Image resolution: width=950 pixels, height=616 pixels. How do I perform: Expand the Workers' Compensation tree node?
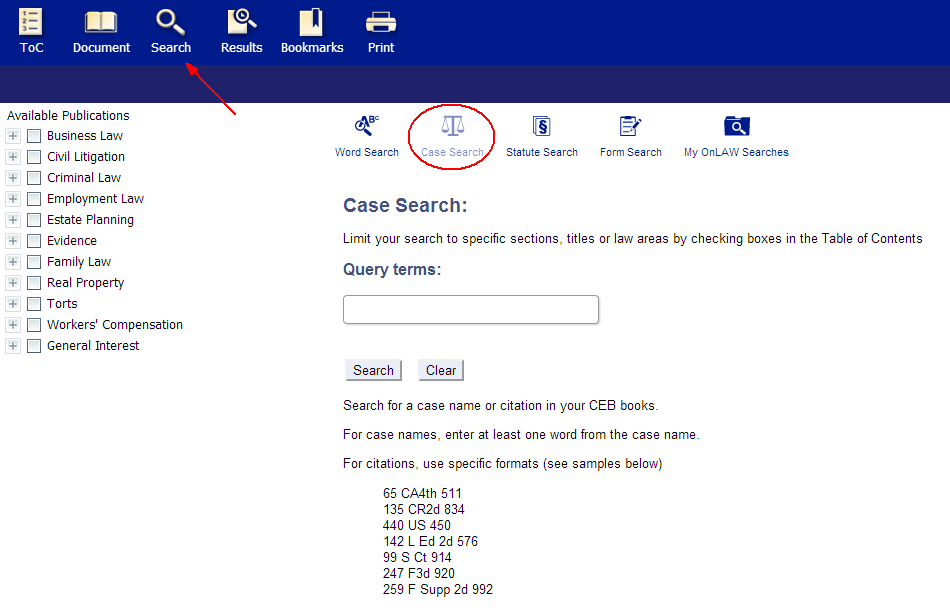[13, 325]
